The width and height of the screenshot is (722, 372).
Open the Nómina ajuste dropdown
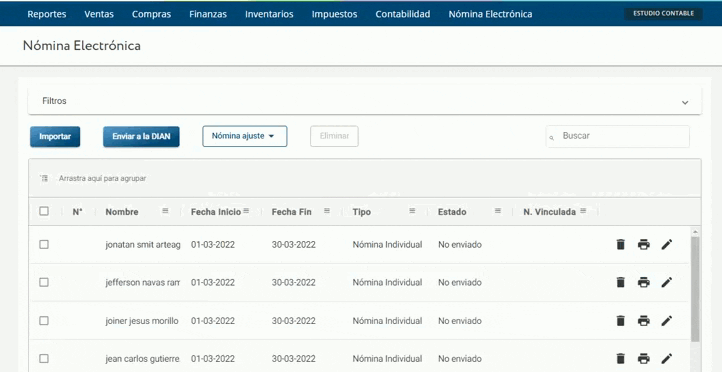245,136
